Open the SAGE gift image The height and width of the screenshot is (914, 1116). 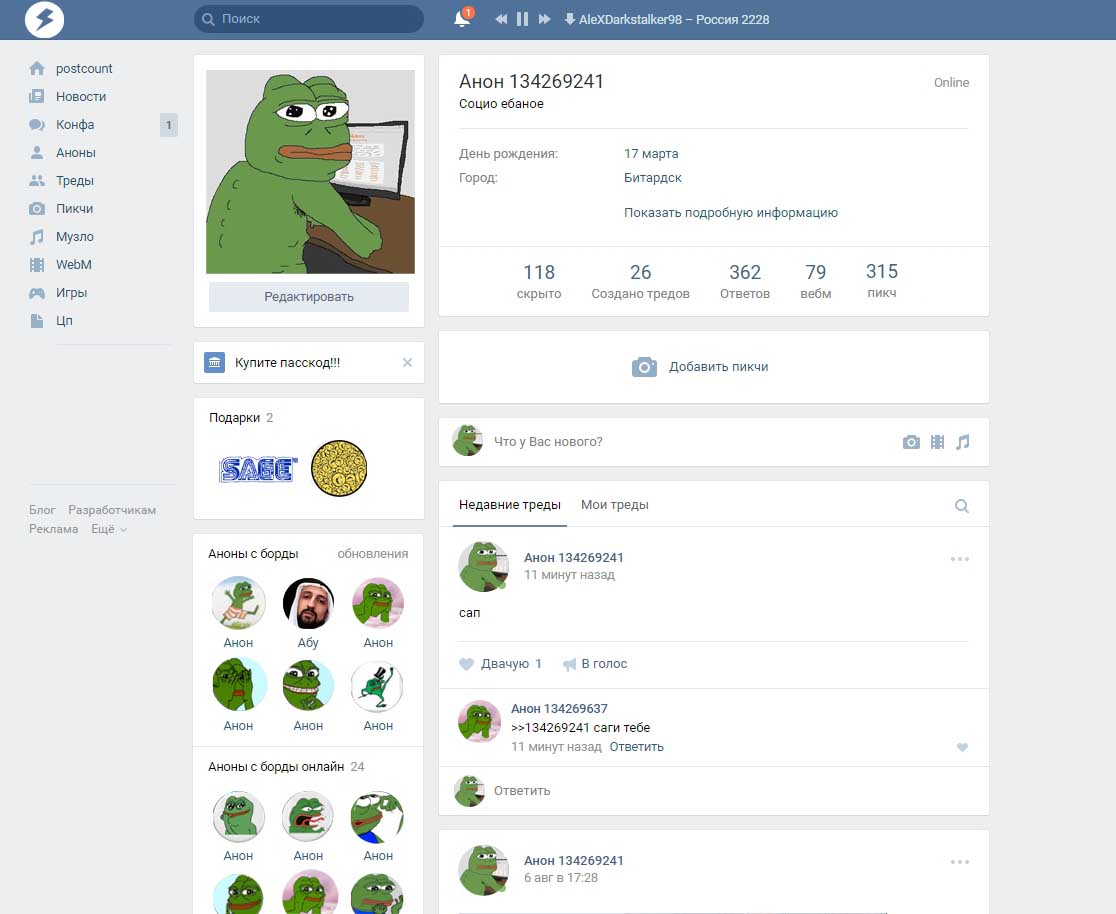click(258, 469)
